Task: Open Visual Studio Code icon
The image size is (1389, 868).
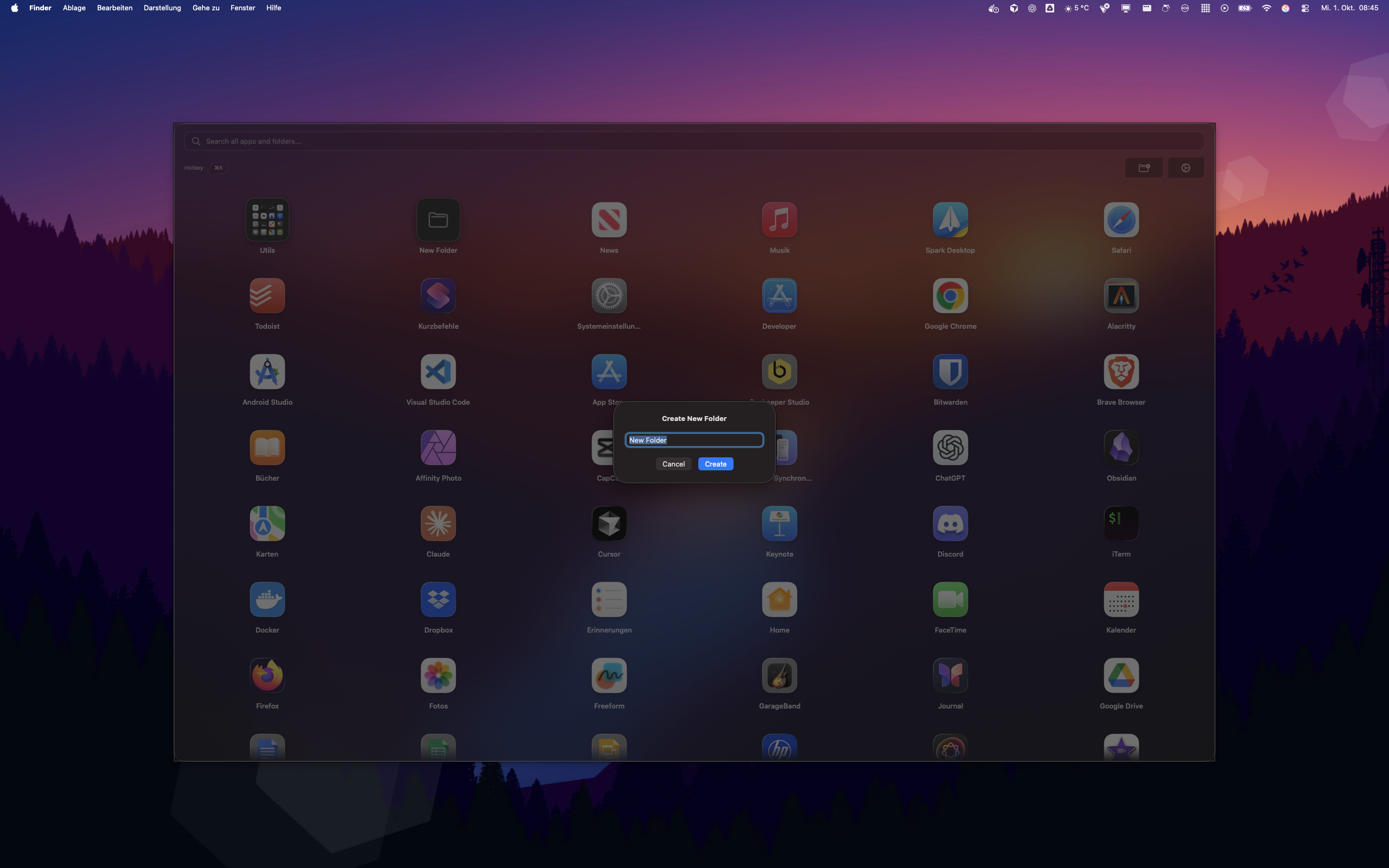Action: (x=438, y=372)
